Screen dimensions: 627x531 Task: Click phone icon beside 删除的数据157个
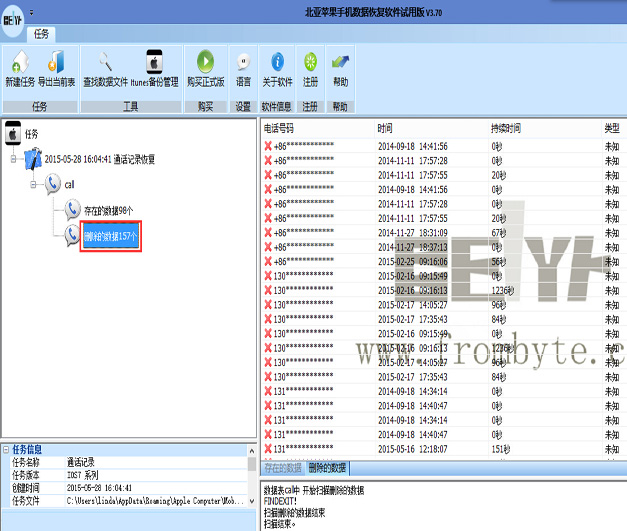click(72, 236)
